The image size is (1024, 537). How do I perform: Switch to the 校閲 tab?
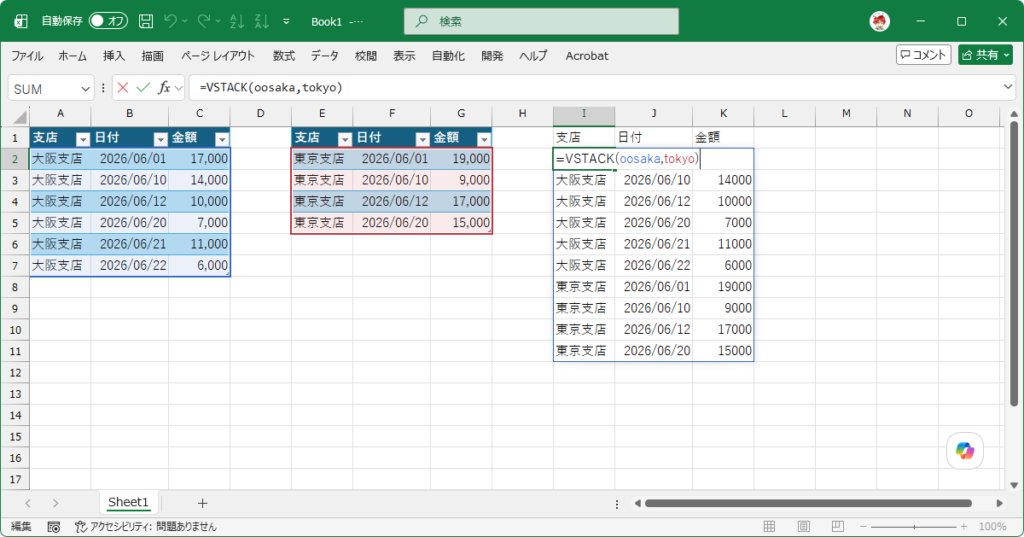coord(366,56)
